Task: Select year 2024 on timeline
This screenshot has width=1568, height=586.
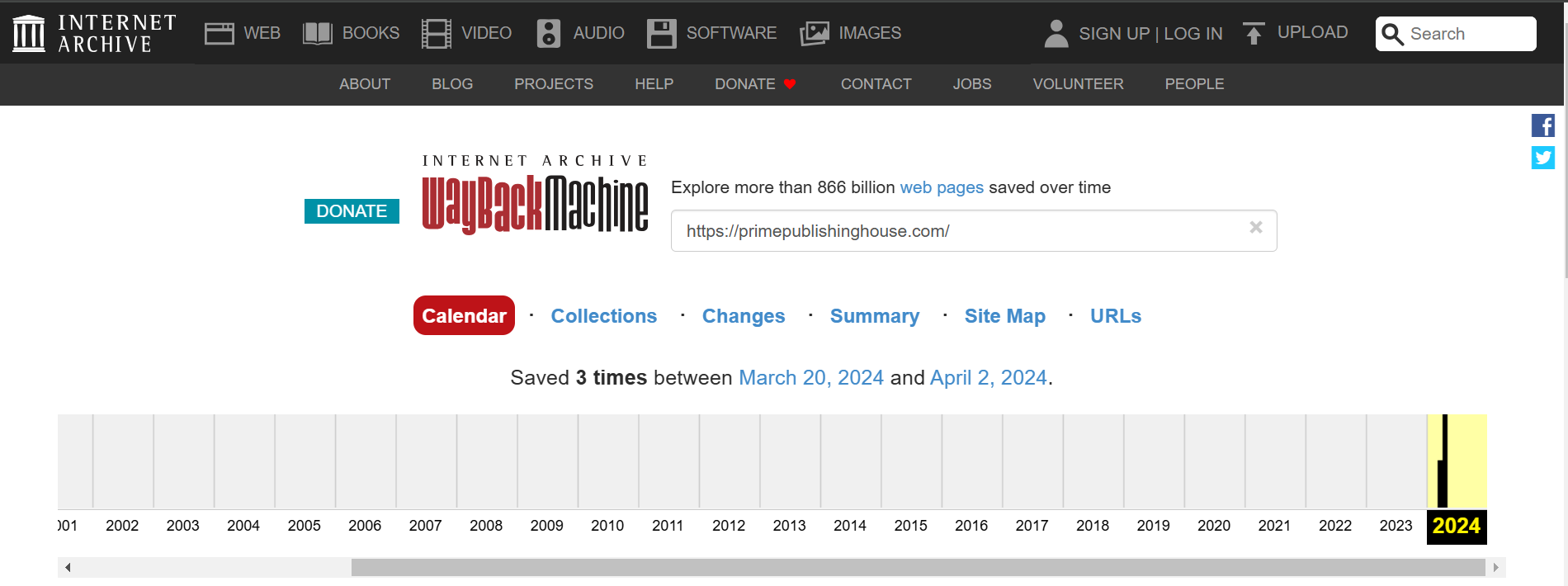Action: tap(1457, 526)
